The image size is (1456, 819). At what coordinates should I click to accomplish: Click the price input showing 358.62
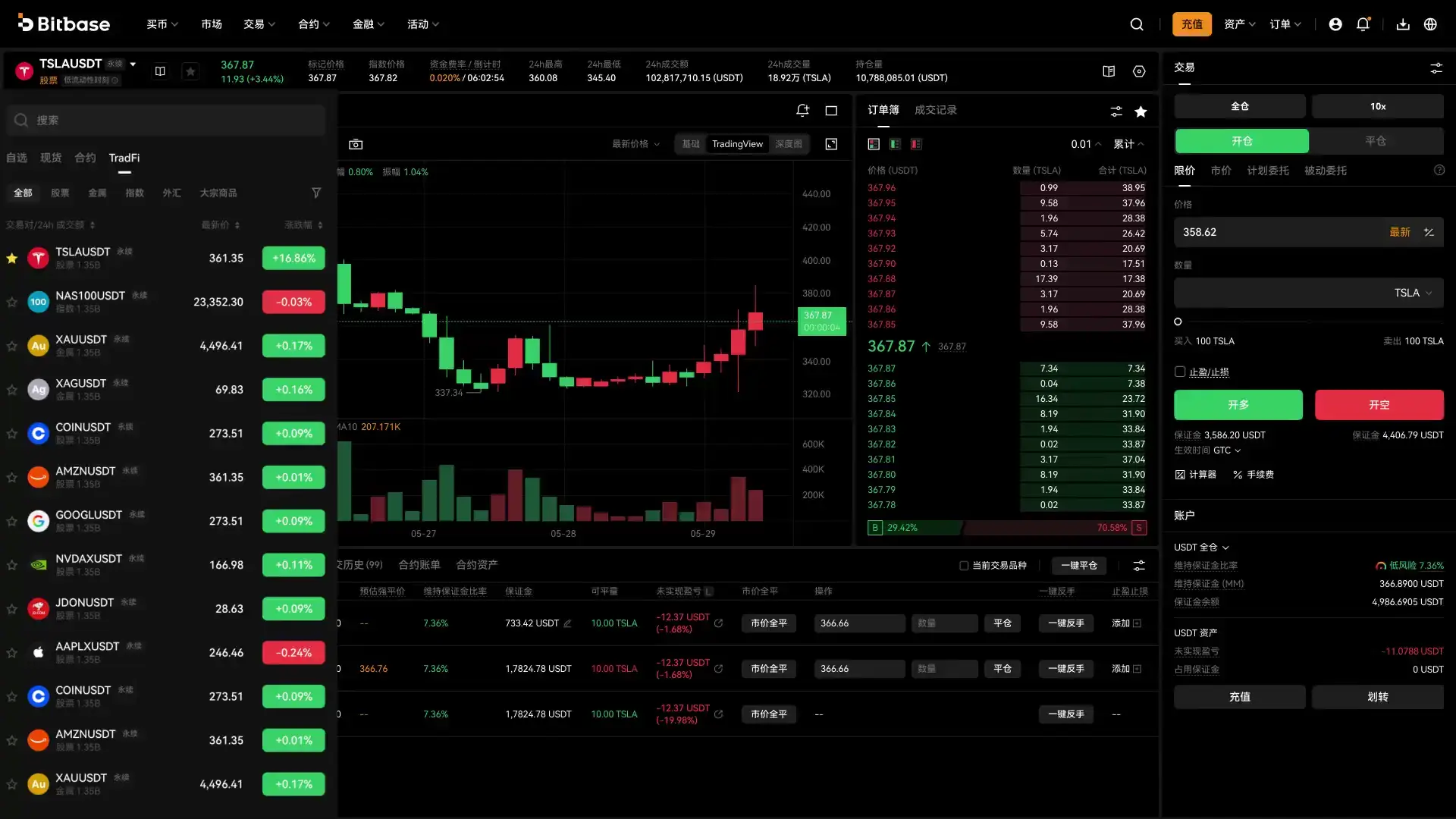(x=1309, y=232)
